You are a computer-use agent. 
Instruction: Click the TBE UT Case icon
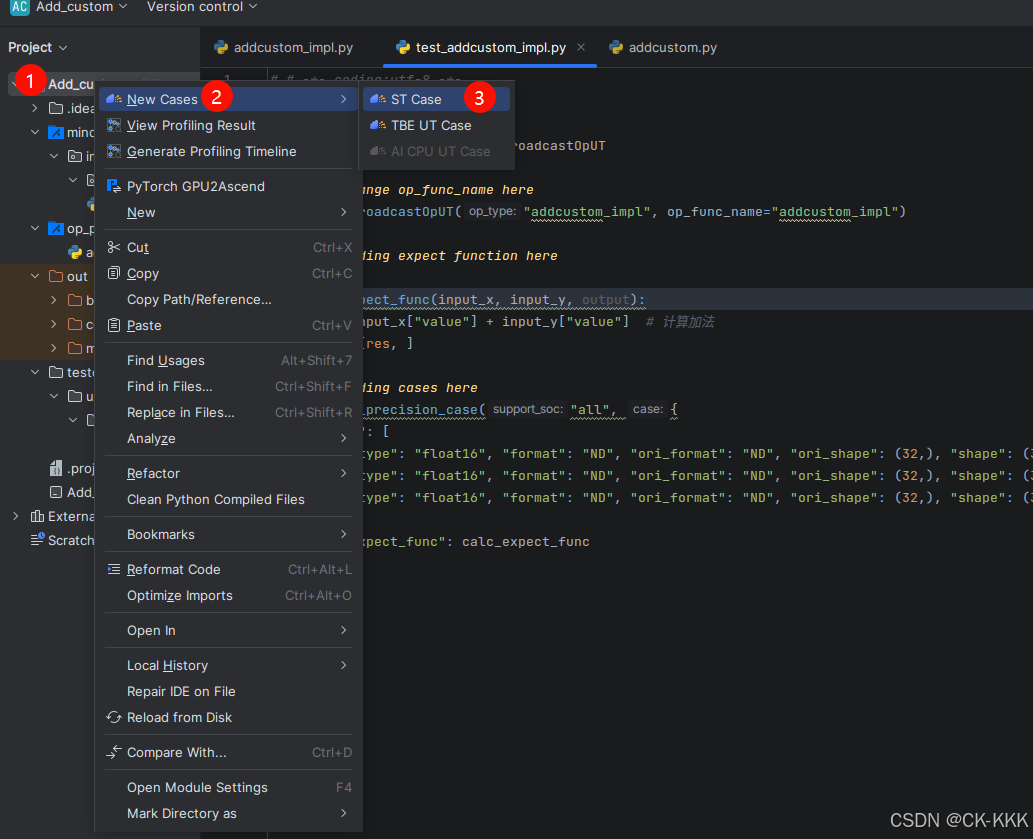pos(377,125)
